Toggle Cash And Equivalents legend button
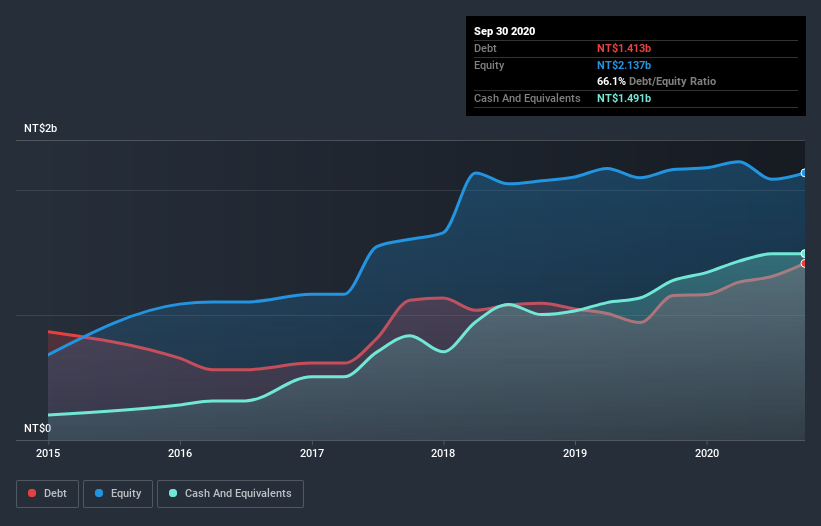 [230, 494]
